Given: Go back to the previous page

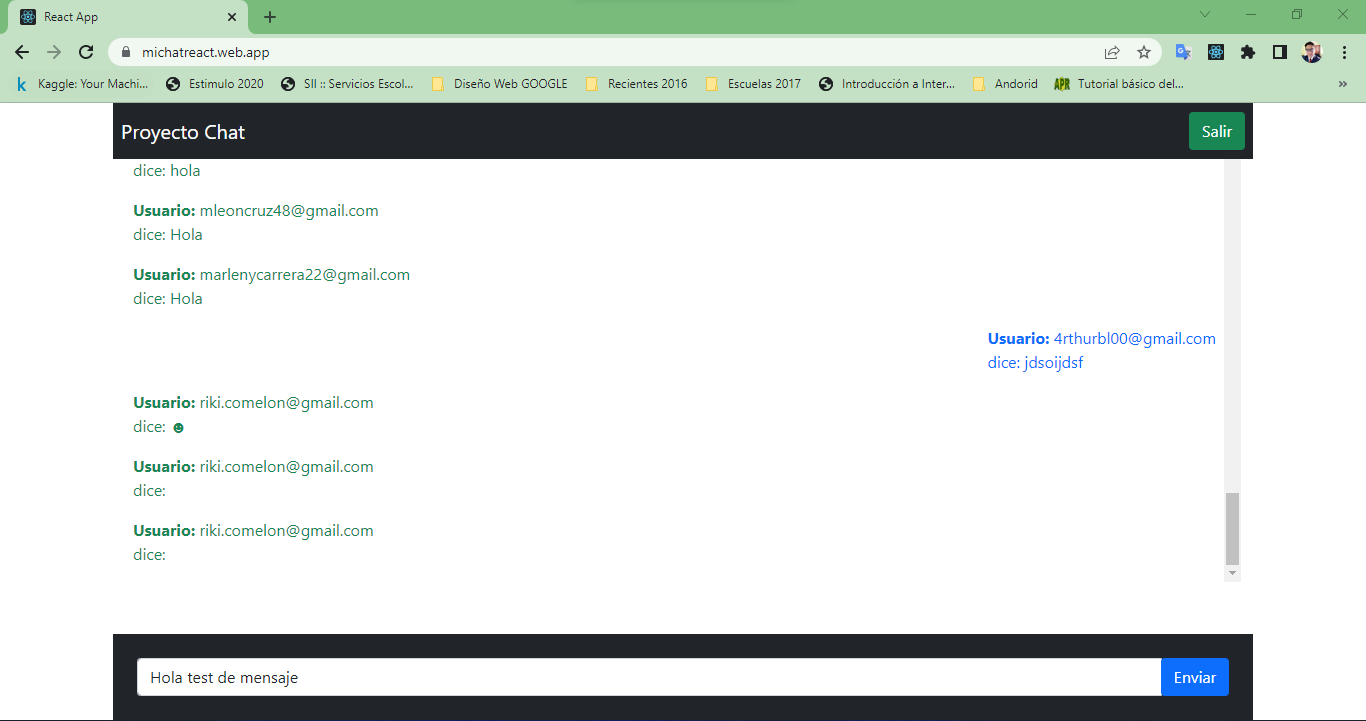Looking at the screenshot, I should [22, 52].
